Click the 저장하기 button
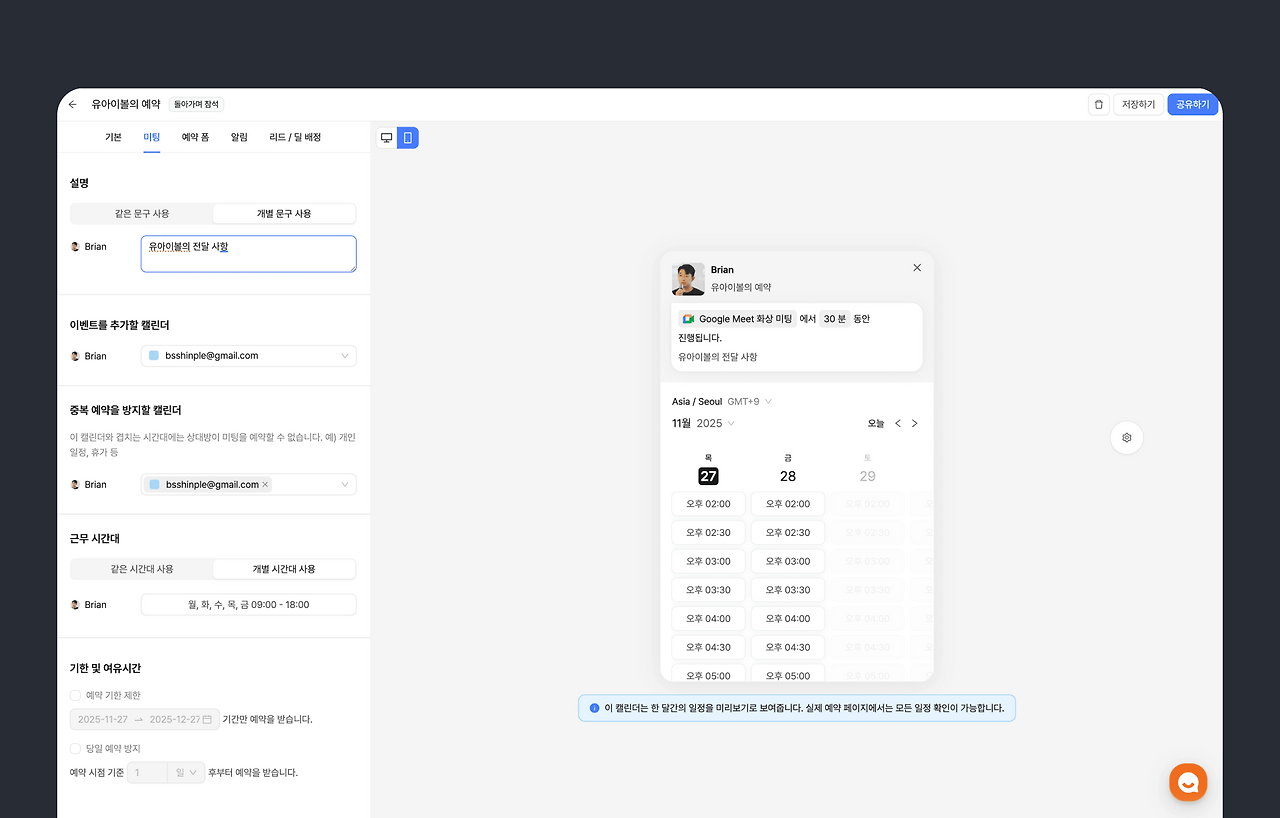The width and height of the screenshot is (1280, 818). click(x=1138, y=104)
